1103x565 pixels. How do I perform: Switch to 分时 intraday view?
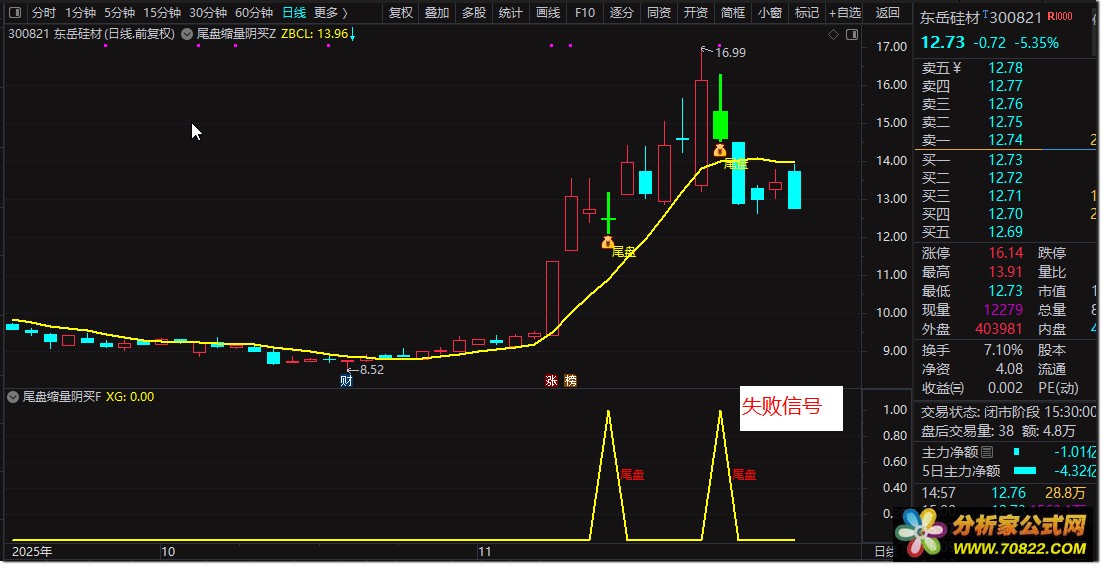coord(44,13)
